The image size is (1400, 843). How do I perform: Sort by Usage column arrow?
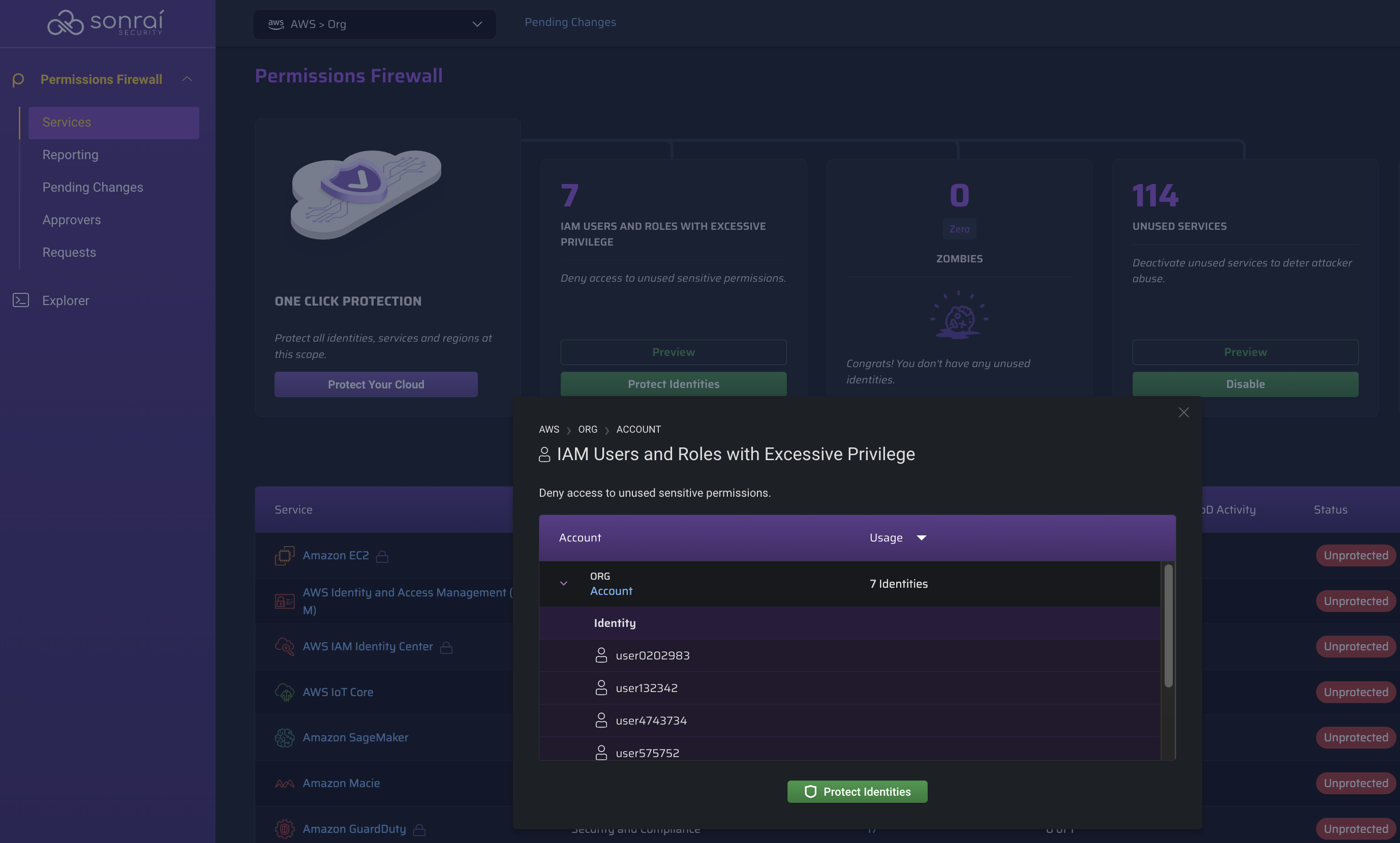click(921, 537)
